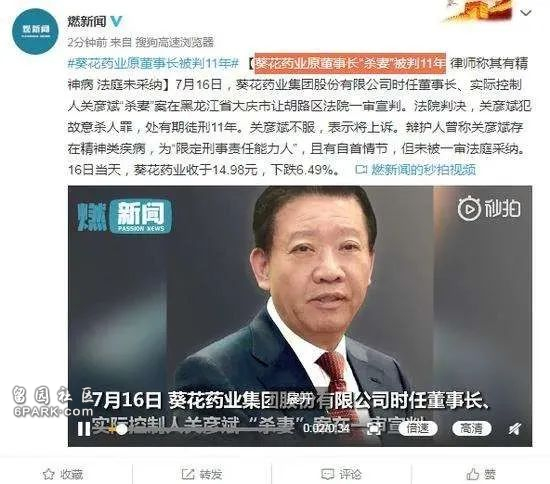The width and height of the screenshot is (550, 484).
Task: Open the 评论 comments section
Action: pyautogui.click(x=341, y=474)
